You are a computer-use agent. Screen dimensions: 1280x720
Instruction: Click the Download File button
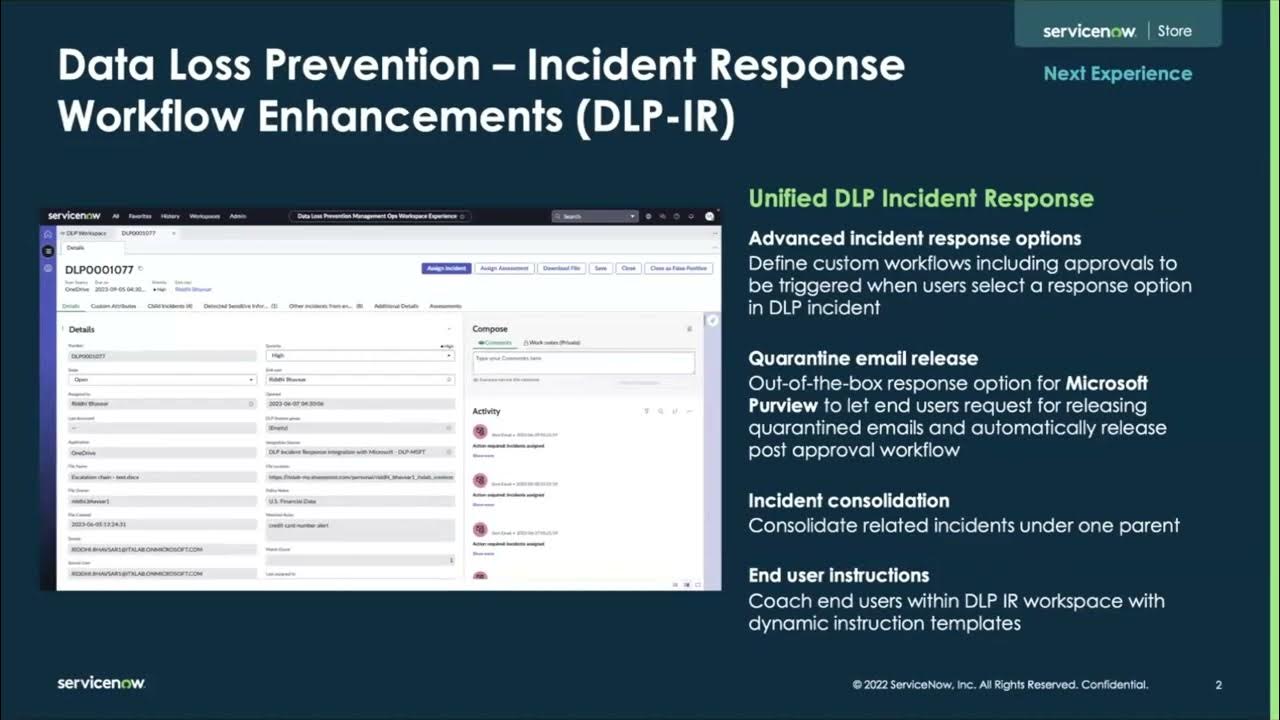pos(562,268)
